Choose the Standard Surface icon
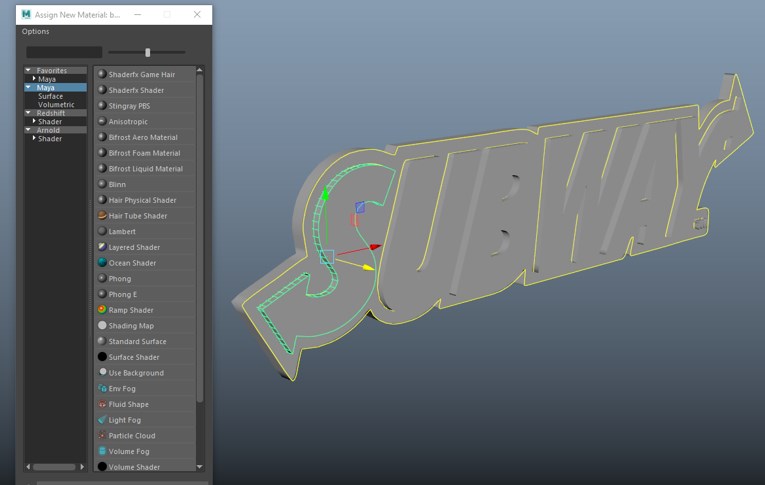Image resolution: width=765 pixels, height=485 pixels. pyautogui.click(x=102, y=341)
